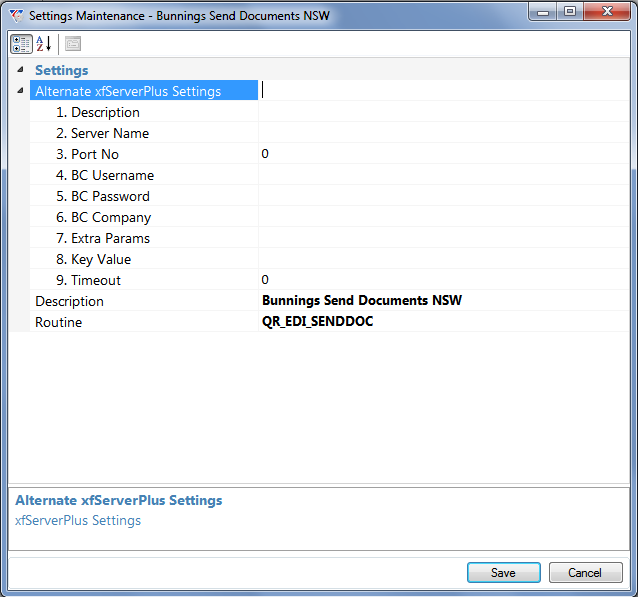
Task: Click the Key Value value field
Action: pyautogui.click(x=444, y=259)
